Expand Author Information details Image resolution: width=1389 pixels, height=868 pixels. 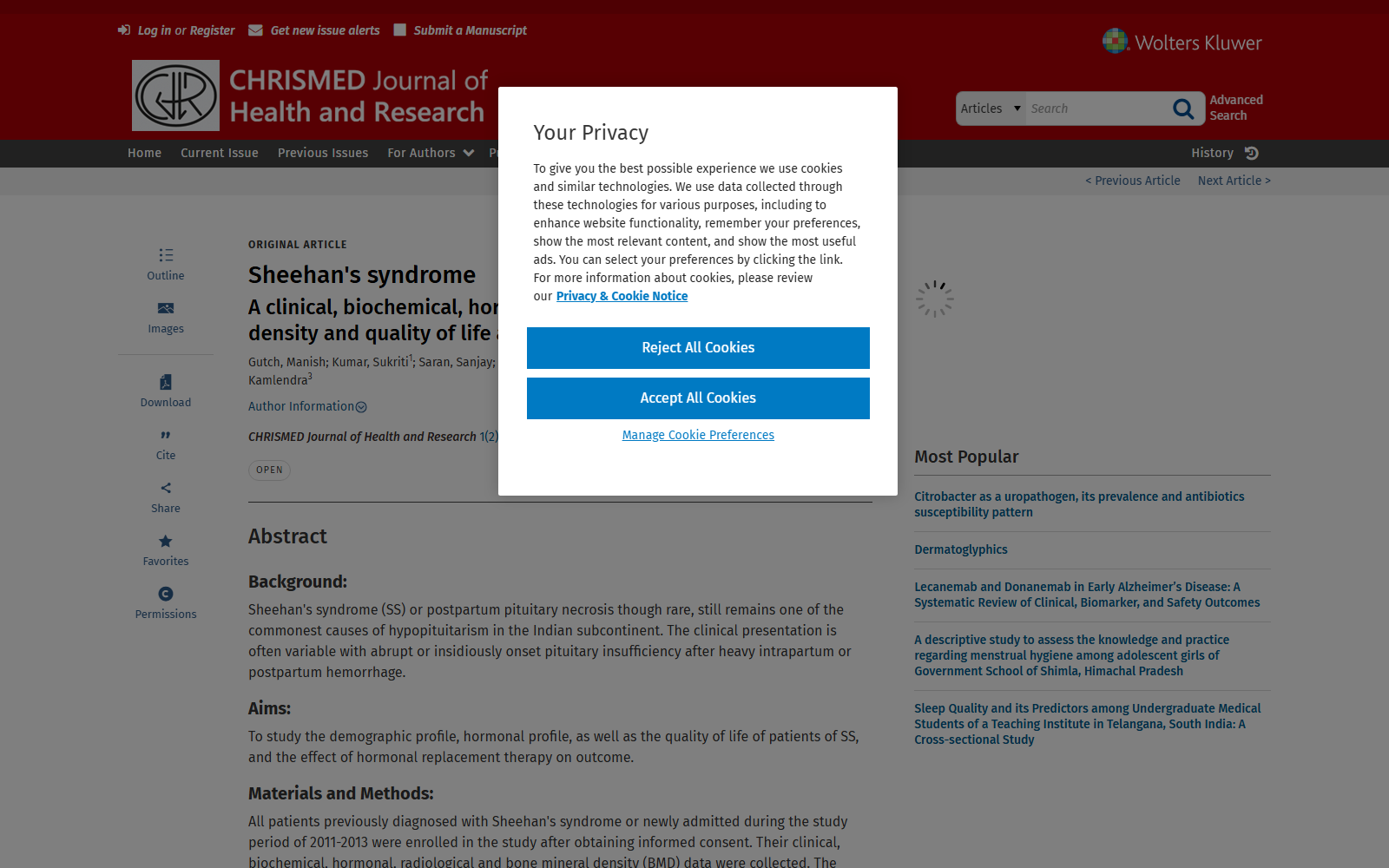[x=307, y=406]
